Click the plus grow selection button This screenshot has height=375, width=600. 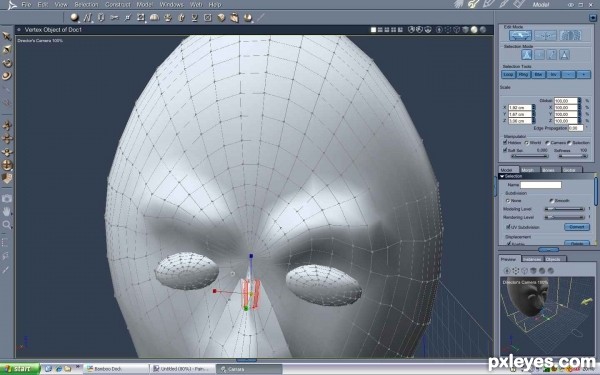click(x=584, y=75)
